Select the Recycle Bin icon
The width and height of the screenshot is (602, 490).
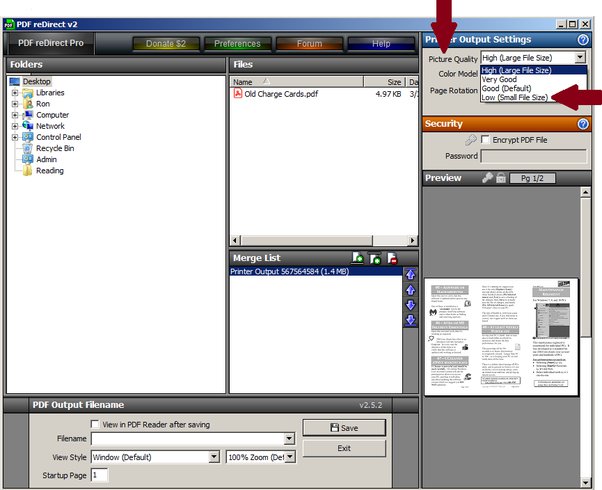click(28, 148)
